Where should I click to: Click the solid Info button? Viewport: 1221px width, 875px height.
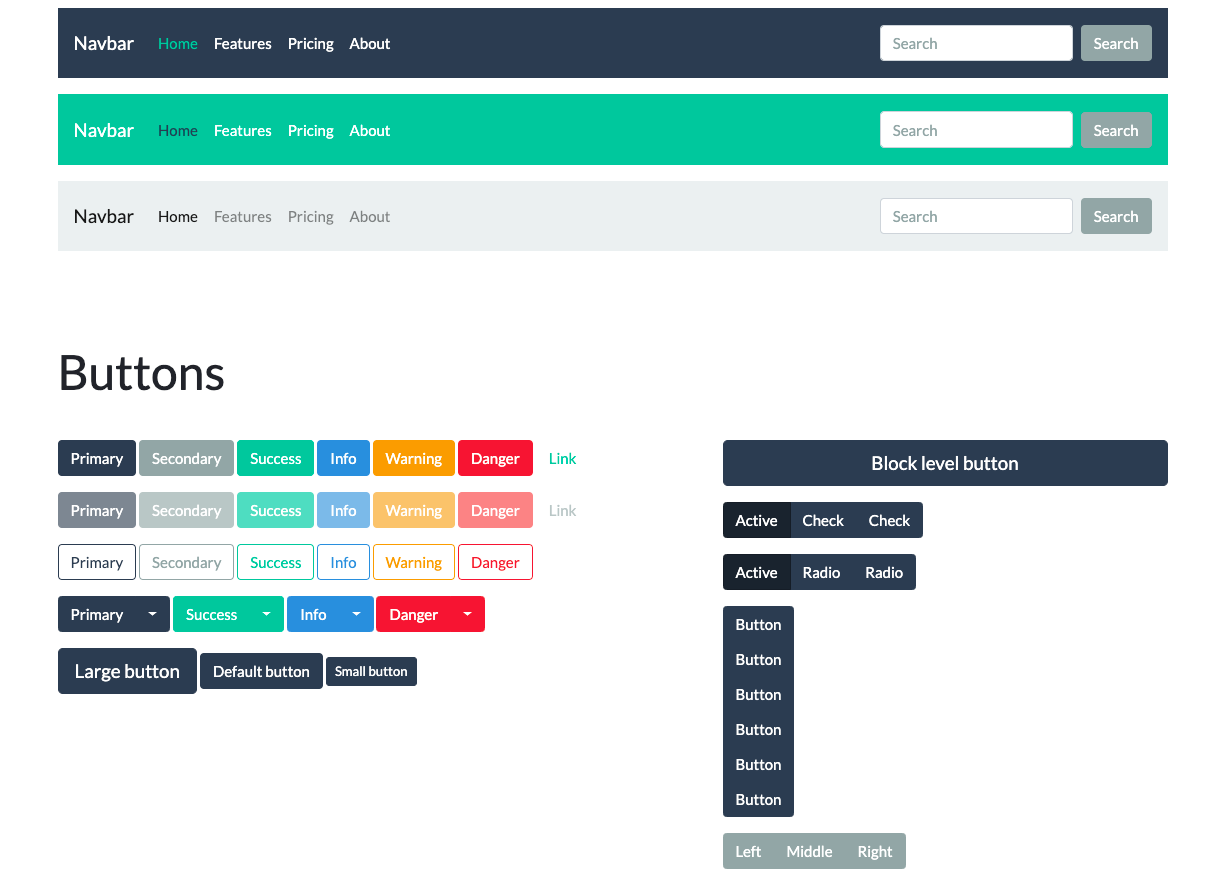(343, 458)
